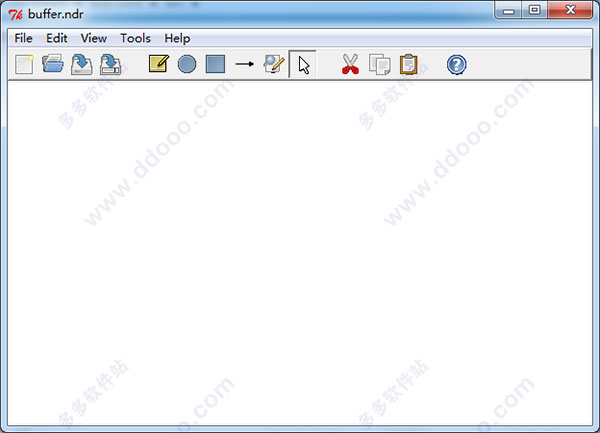Select the arrow connector tool
600x433 pixels.
point(245,64)
